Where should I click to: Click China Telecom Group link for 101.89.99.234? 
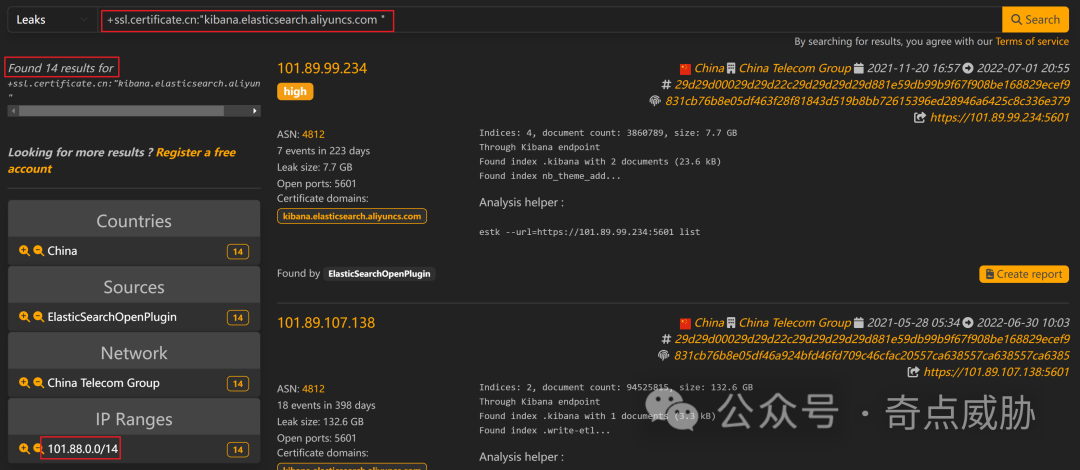click(795, 68)
